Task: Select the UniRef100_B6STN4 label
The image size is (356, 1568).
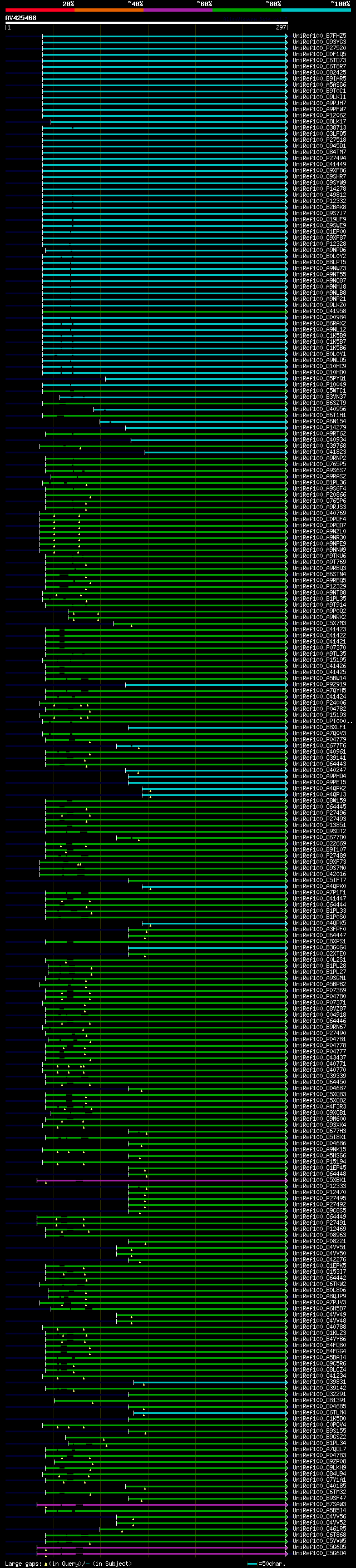Action: tap(319, 574)
